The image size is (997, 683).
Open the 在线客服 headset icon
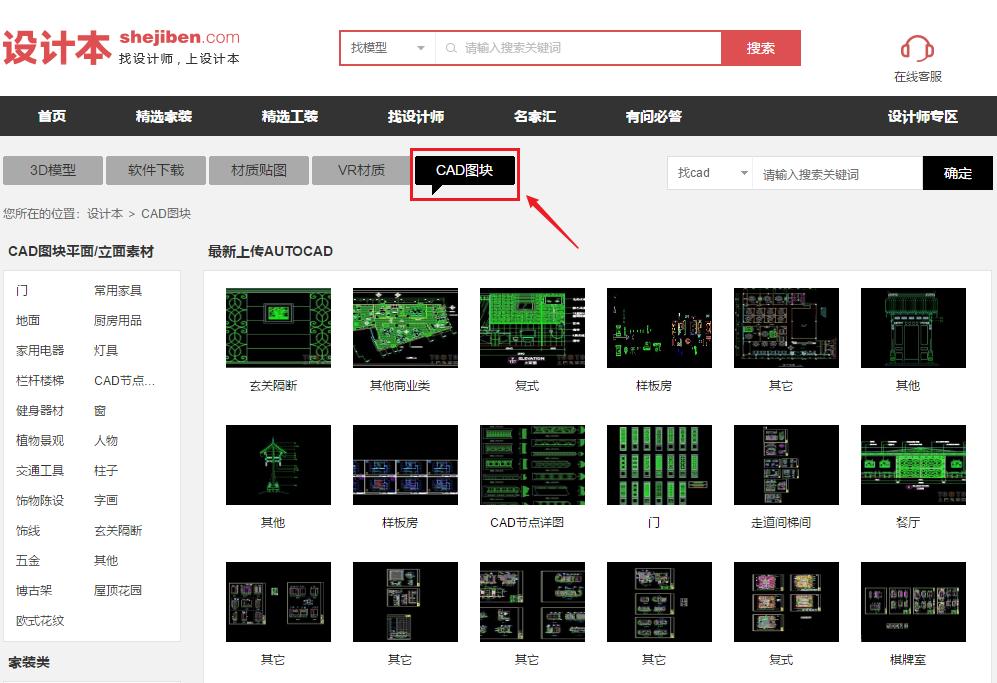point(916,49)
